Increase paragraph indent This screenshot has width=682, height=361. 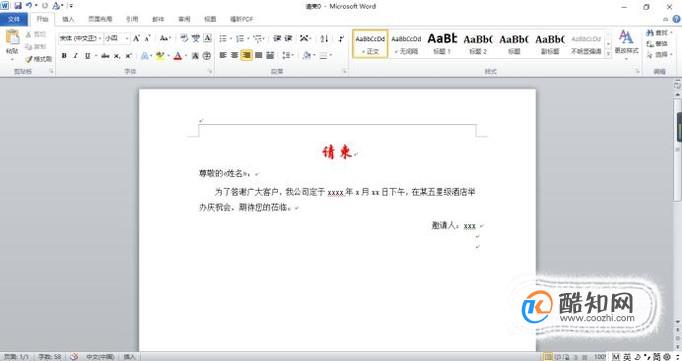tap(288, 38)
